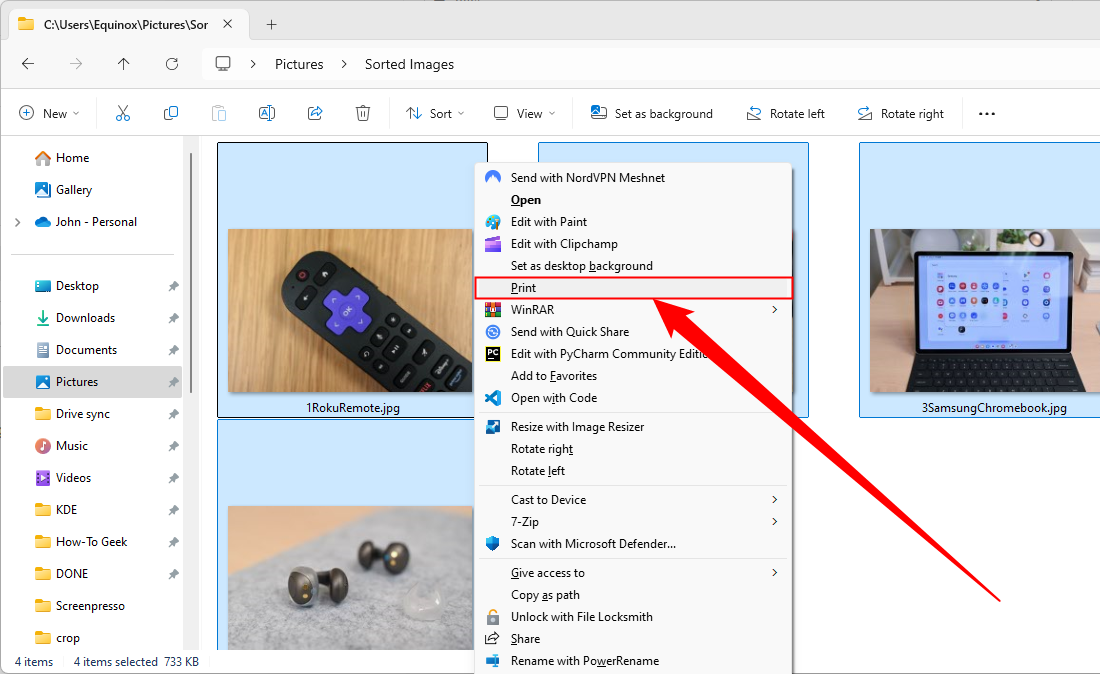This screenshot has width=1100, height=674.
Task: Click Sorted Images in breadcrumb
Action: coord(409,64)
